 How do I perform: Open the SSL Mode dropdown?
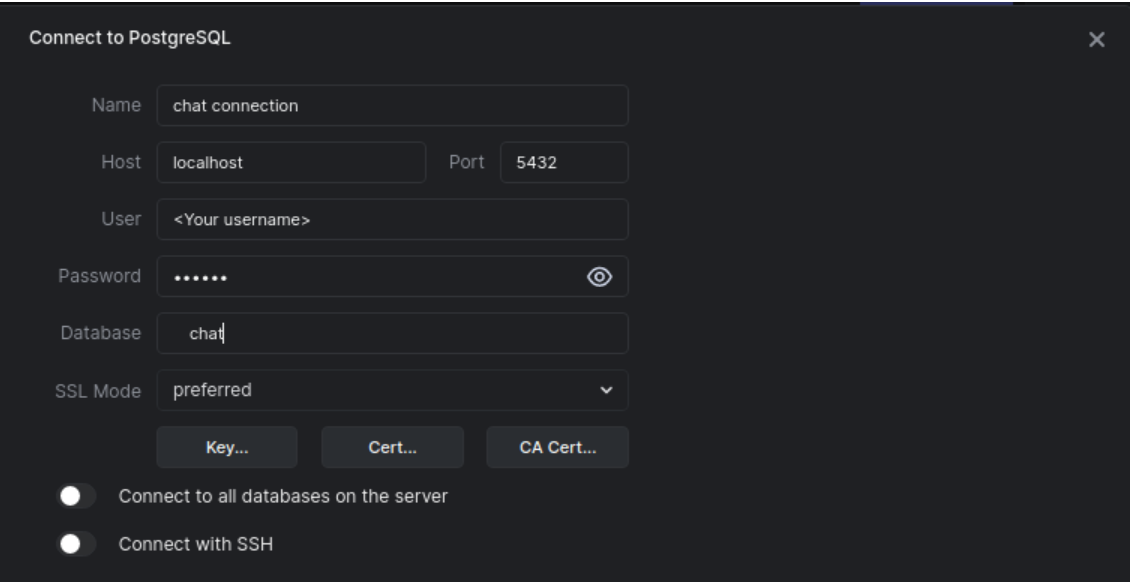tap(392, 390)
